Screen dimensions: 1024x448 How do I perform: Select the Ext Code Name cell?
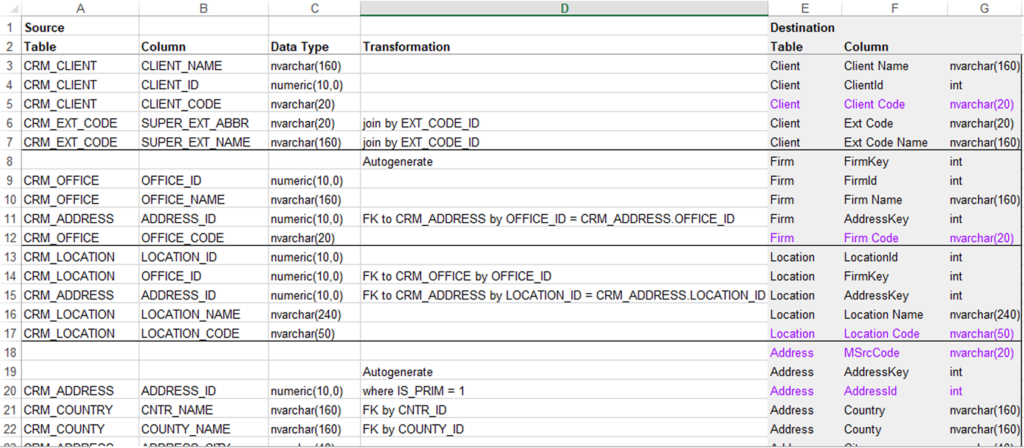click(894, 142)
